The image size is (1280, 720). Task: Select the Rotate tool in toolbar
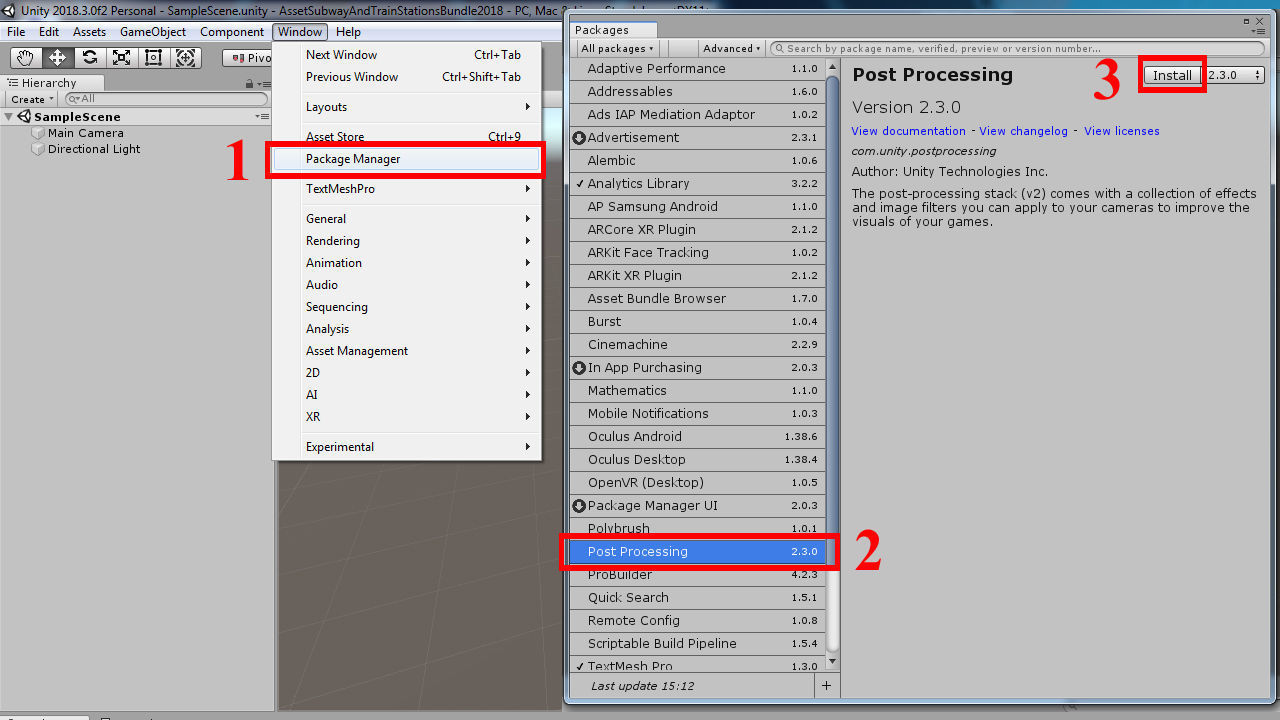coord(89,58)
